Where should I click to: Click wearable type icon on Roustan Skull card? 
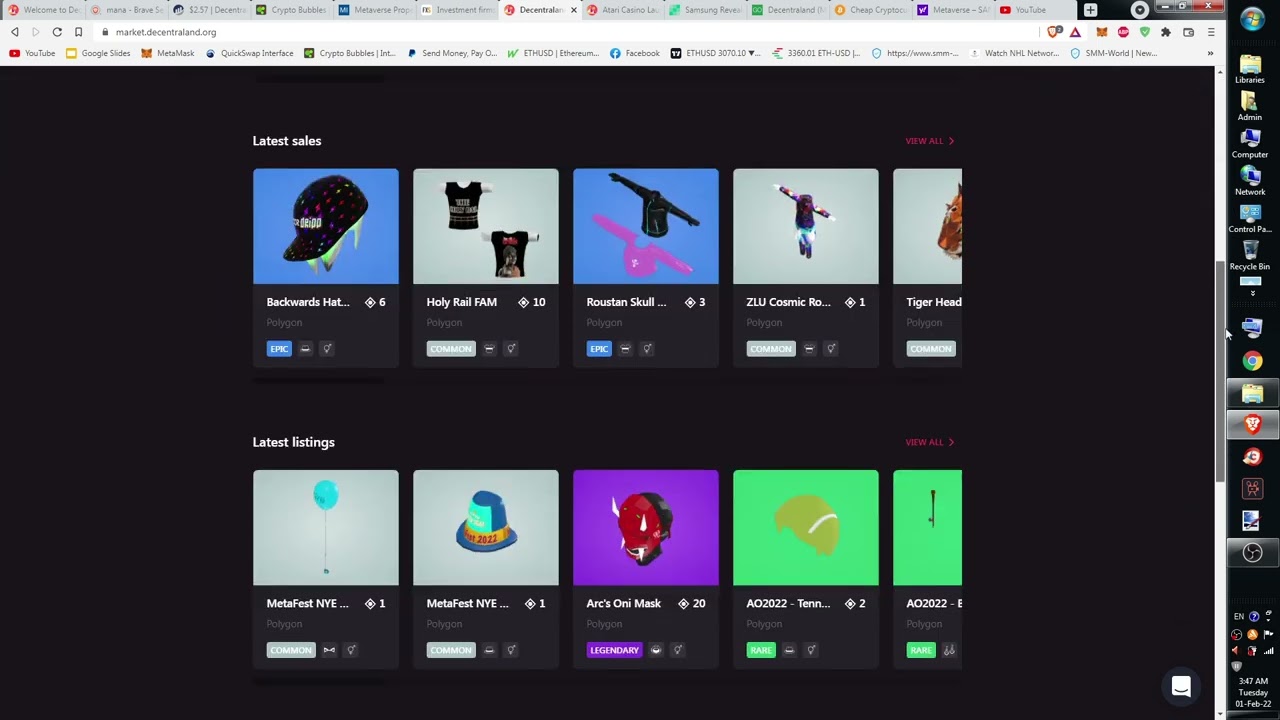[x=625, y=349]
